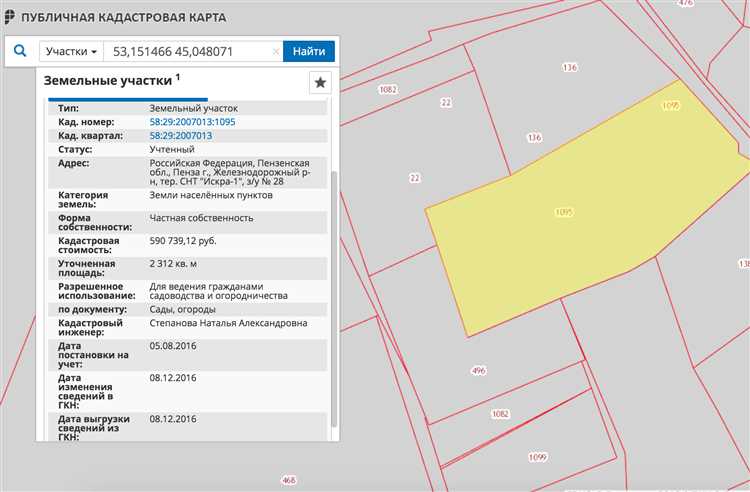Image resolution: width=750 pixels, height=492 pixels.
Task: Click engineer name Степанова Наталья Александровна
Action: tap(228, 323)
